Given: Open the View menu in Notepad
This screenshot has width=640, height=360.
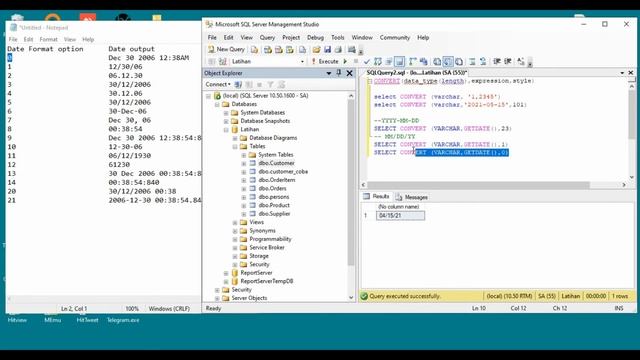Looking at the screenshot, I should pyautogui.click(x=70, y=40).
